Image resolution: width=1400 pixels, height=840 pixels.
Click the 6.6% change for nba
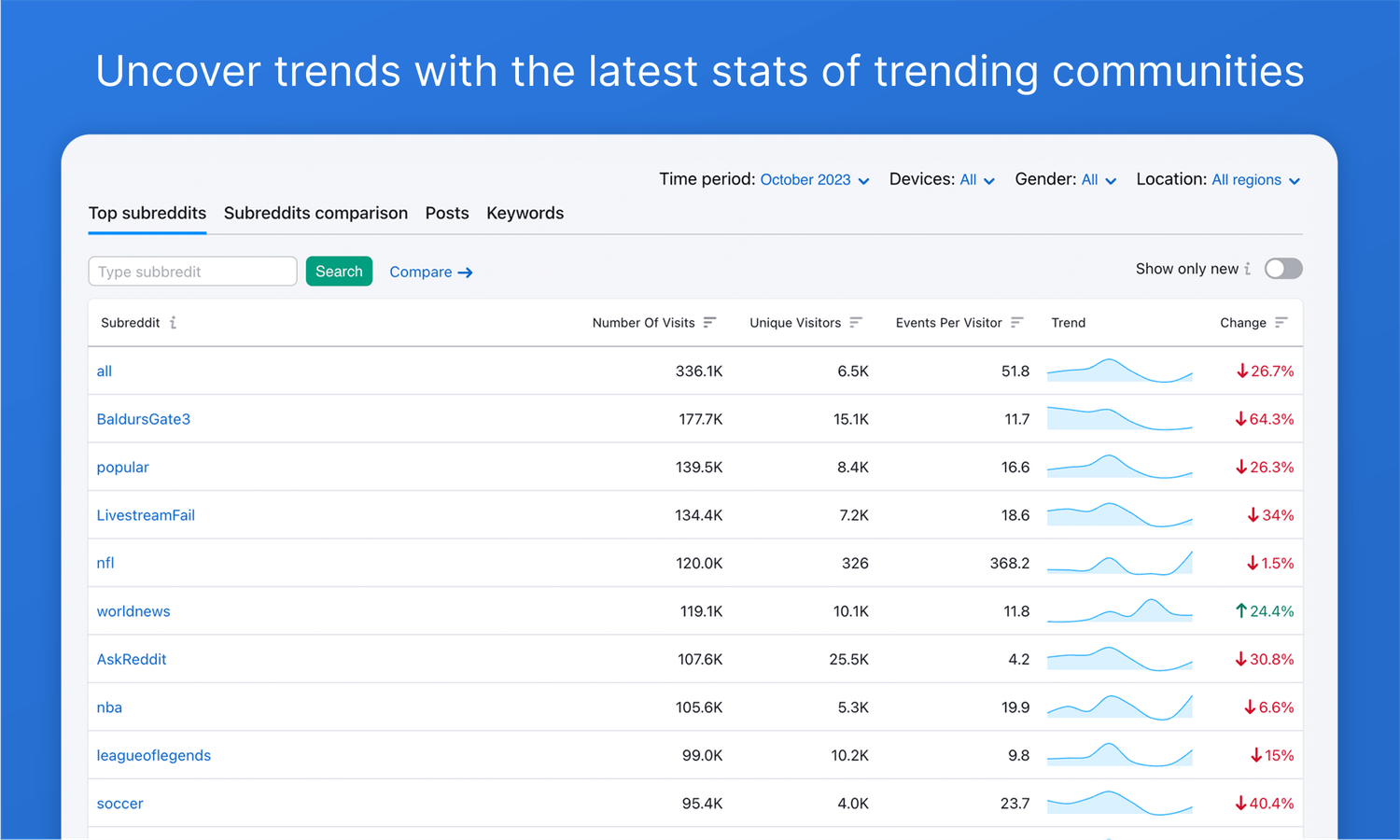pos(1269,707)
